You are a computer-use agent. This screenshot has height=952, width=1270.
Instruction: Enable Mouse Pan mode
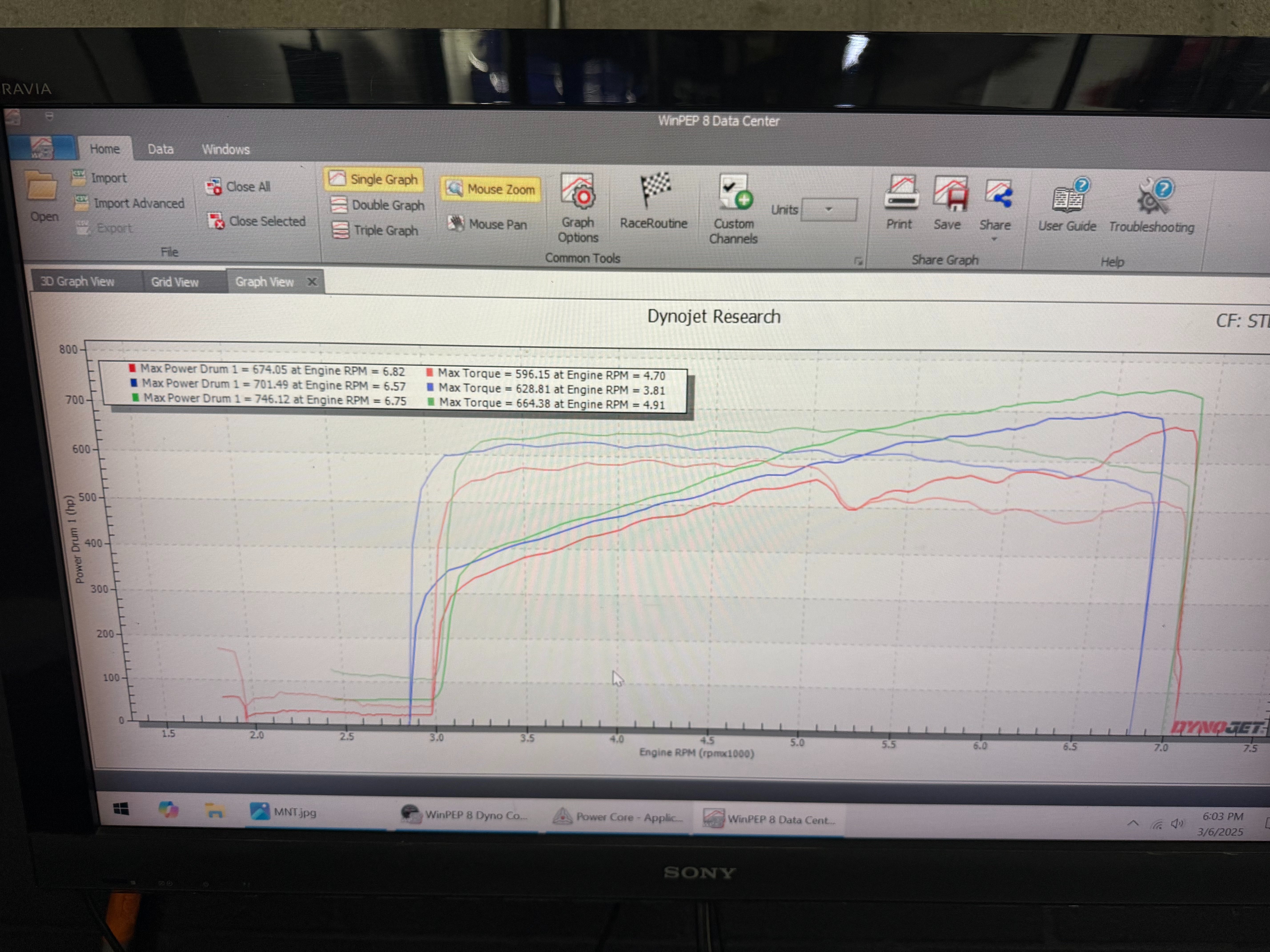tap(487, 224)
